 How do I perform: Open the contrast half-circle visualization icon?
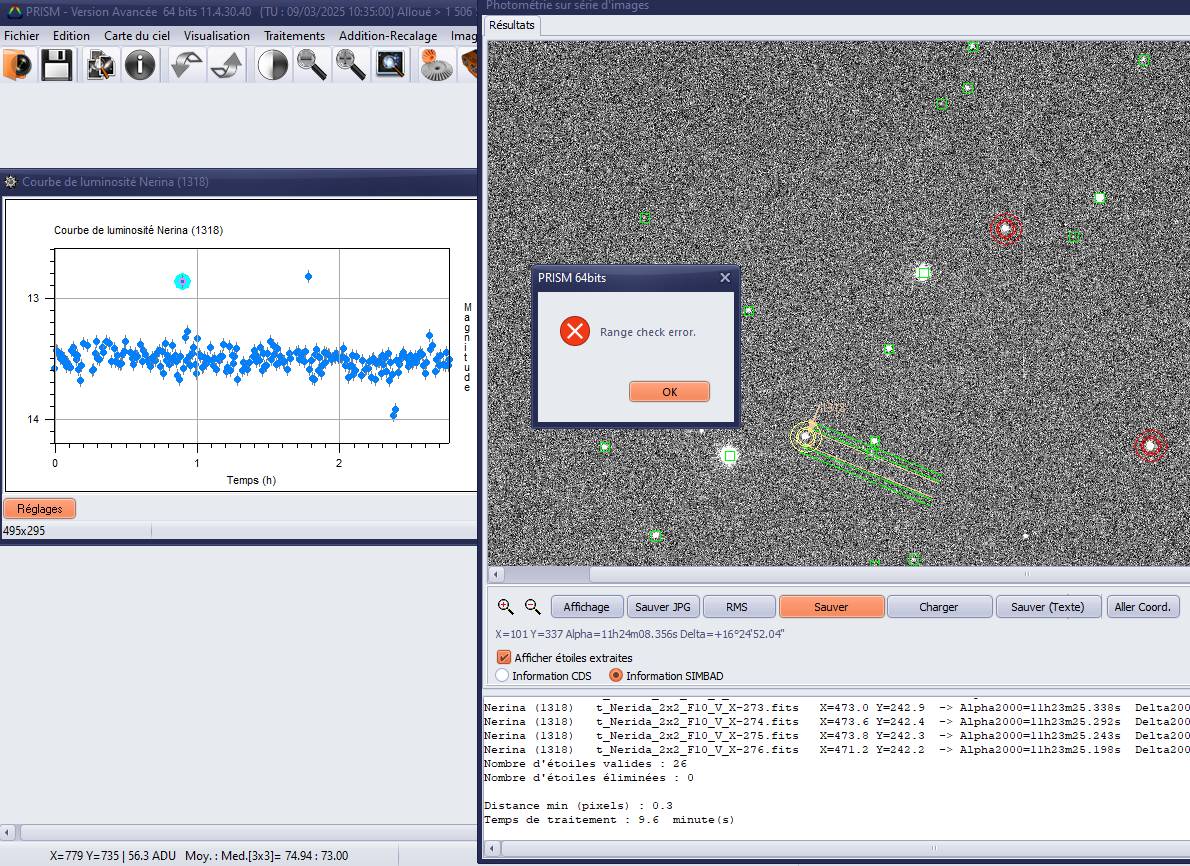(272, 66)
